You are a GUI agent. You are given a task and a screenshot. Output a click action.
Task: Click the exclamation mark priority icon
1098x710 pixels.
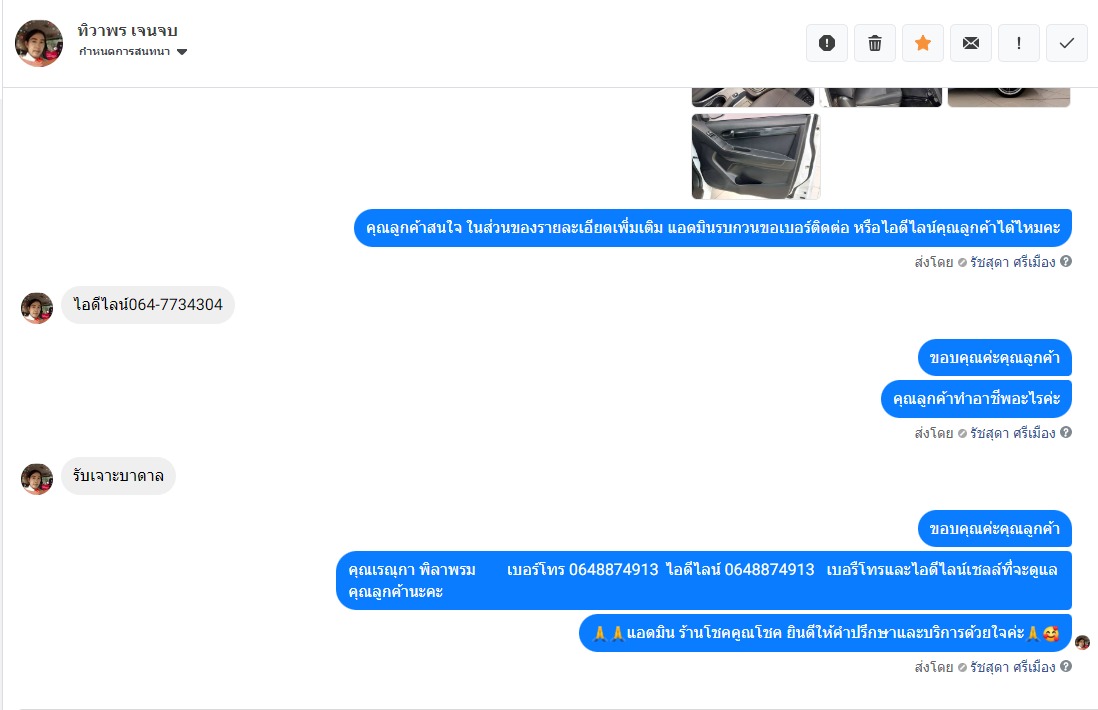click(1019, 43)
